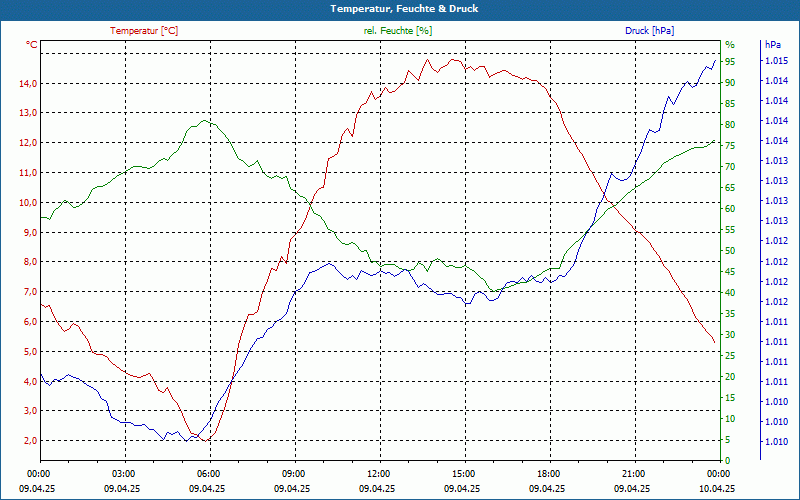The height and width of the screenshot is (500, 800).
Task: Click the '10,0' temperature axis value
Action: click(28, 203)
